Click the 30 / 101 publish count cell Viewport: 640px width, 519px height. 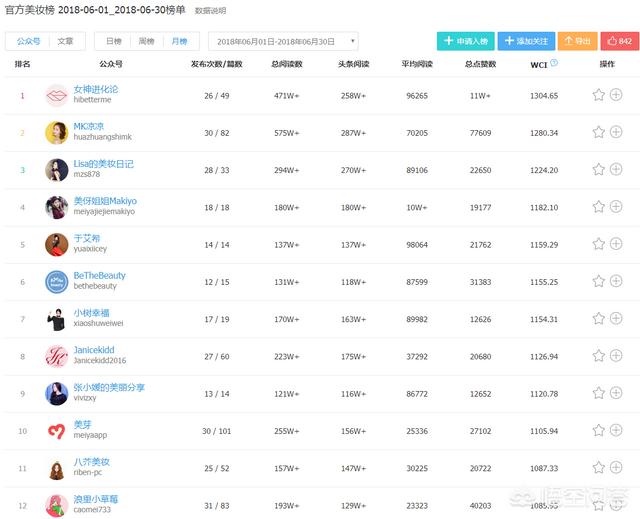click(217, 431)
